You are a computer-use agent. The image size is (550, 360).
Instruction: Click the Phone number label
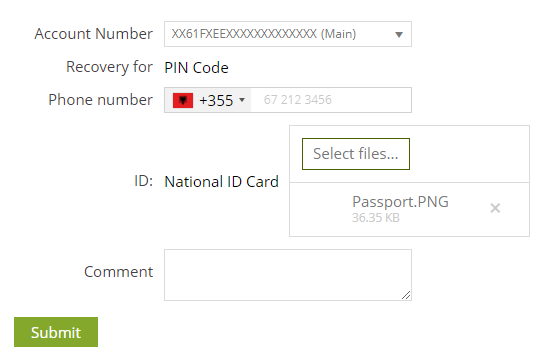tap(100, 100)
